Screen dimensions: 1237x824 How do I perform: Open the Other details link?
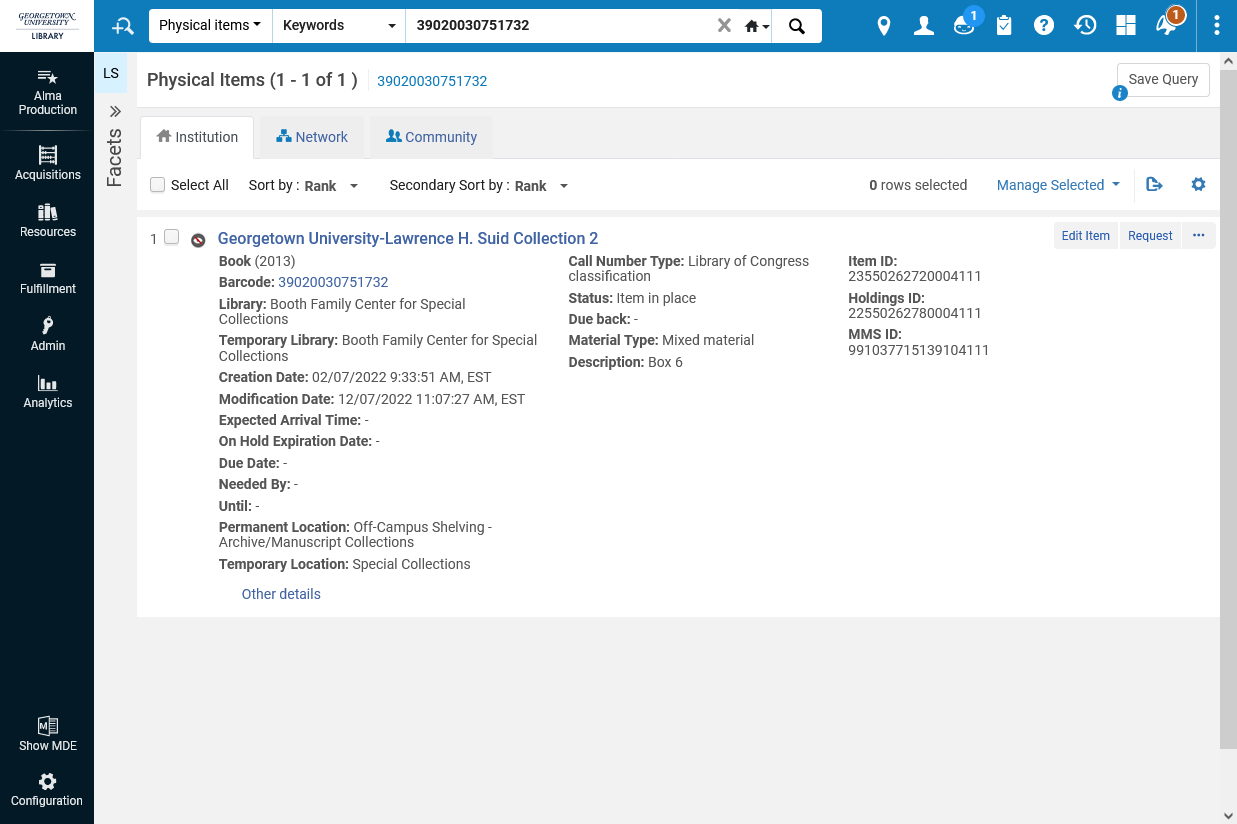[281, 594]
